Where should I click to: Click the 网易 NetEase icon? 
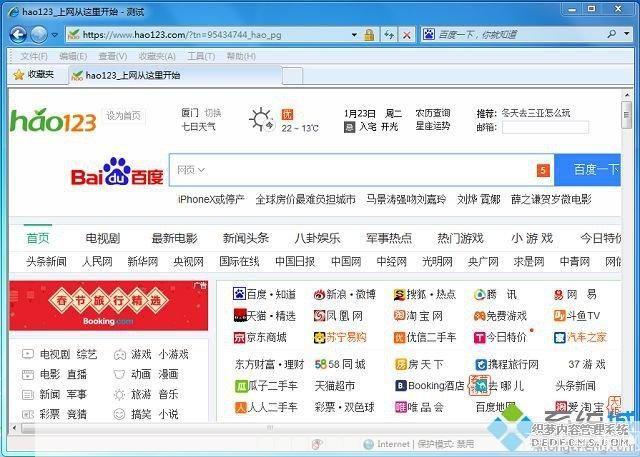pos(558,294)
